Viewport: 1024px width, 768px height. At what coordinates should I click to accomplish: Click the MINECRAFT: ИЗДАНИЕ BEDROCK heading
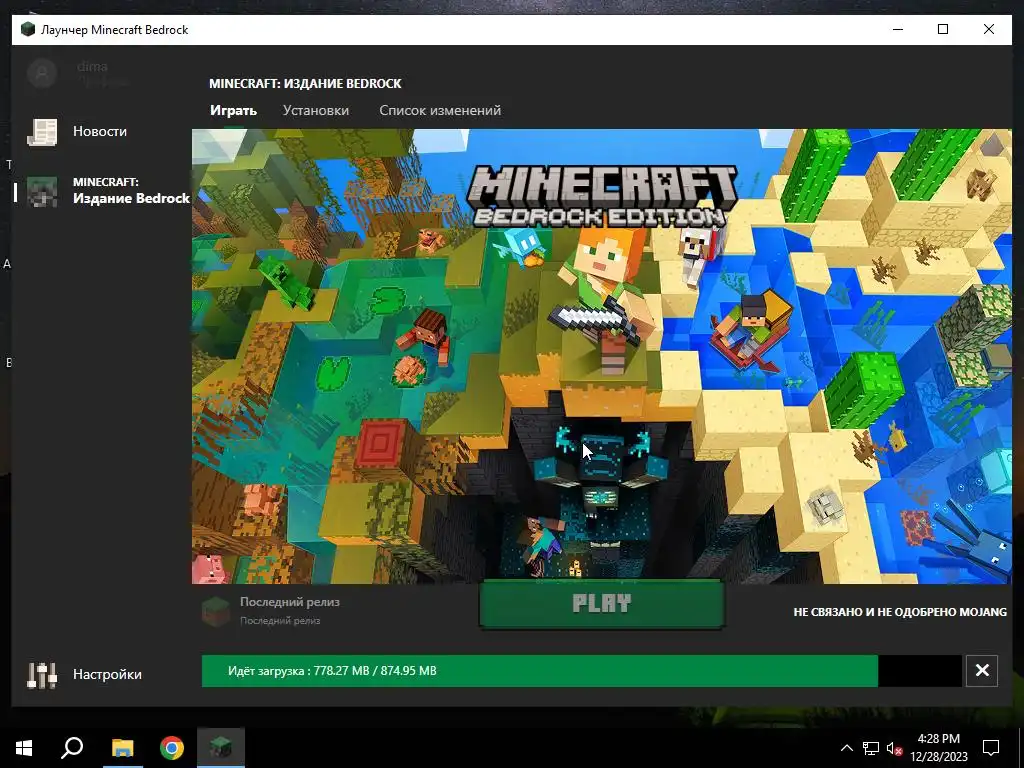click(x=305, y=84)
